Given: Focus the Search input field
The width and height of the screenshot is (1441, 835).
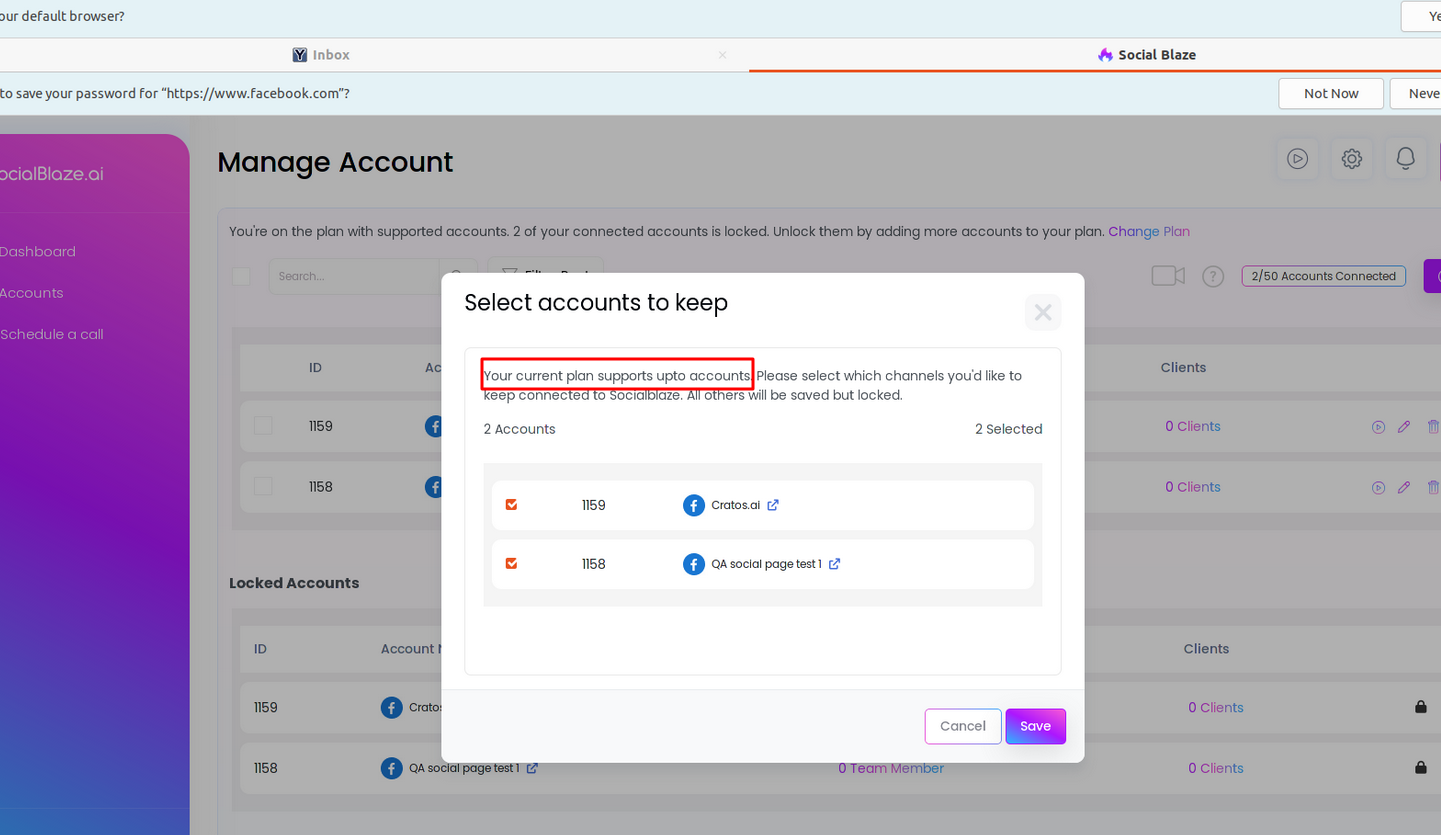Looking at the screenshot, I should coord(354,276).
